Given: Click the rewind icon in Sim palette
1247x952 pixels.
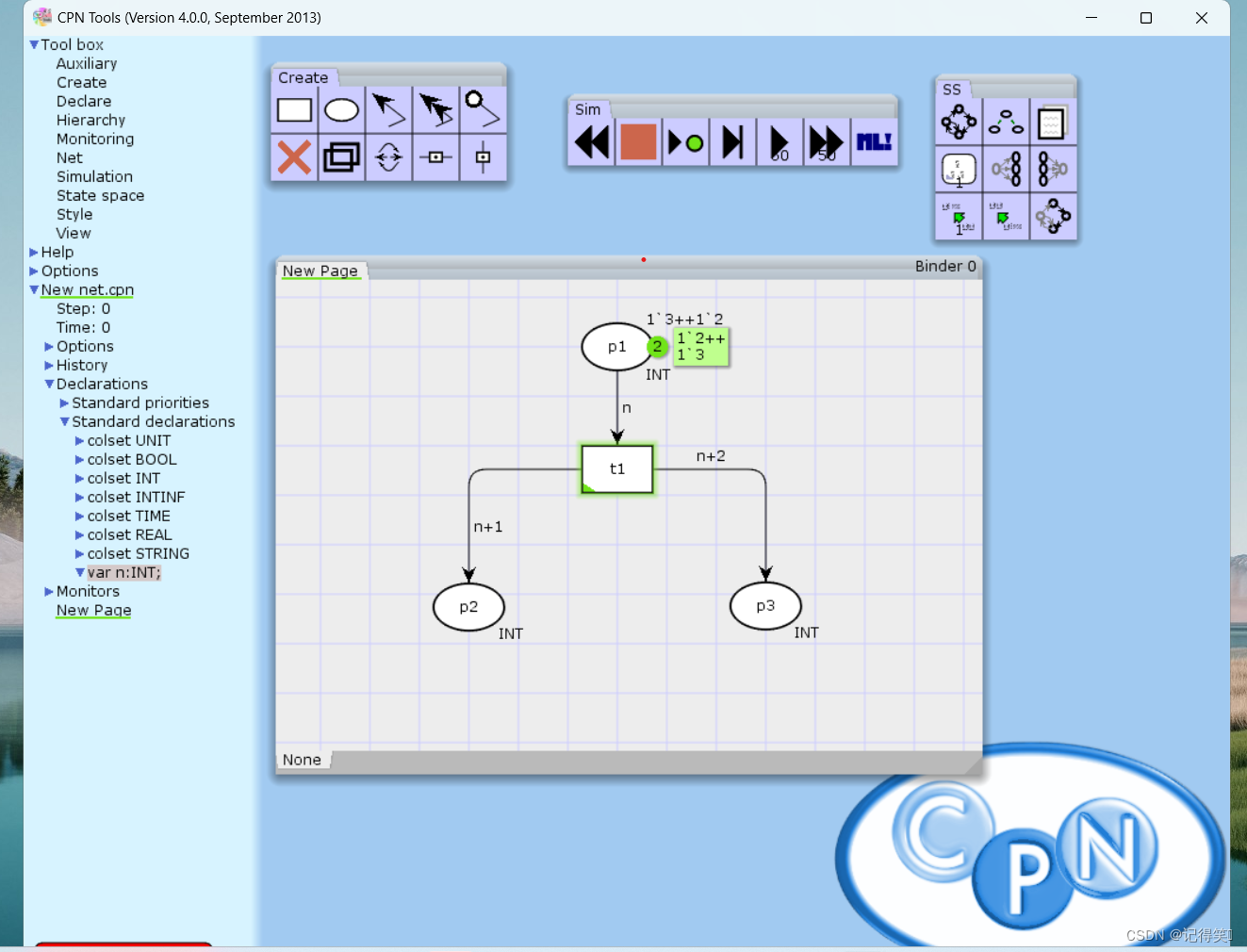Looking at the screenshot, I should pos(591,141).
